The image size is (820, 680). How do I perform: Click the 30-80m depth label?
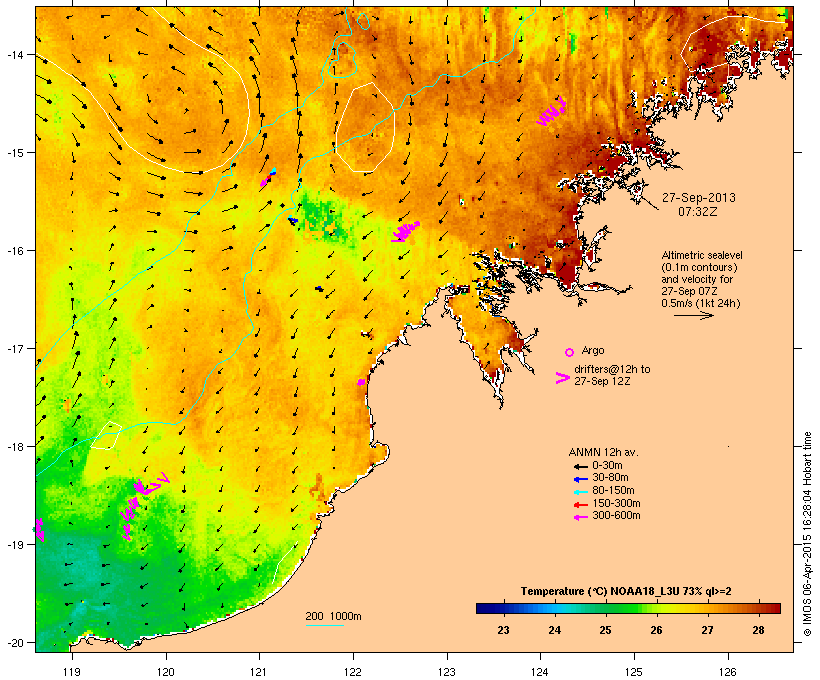[x=610, y=478]
